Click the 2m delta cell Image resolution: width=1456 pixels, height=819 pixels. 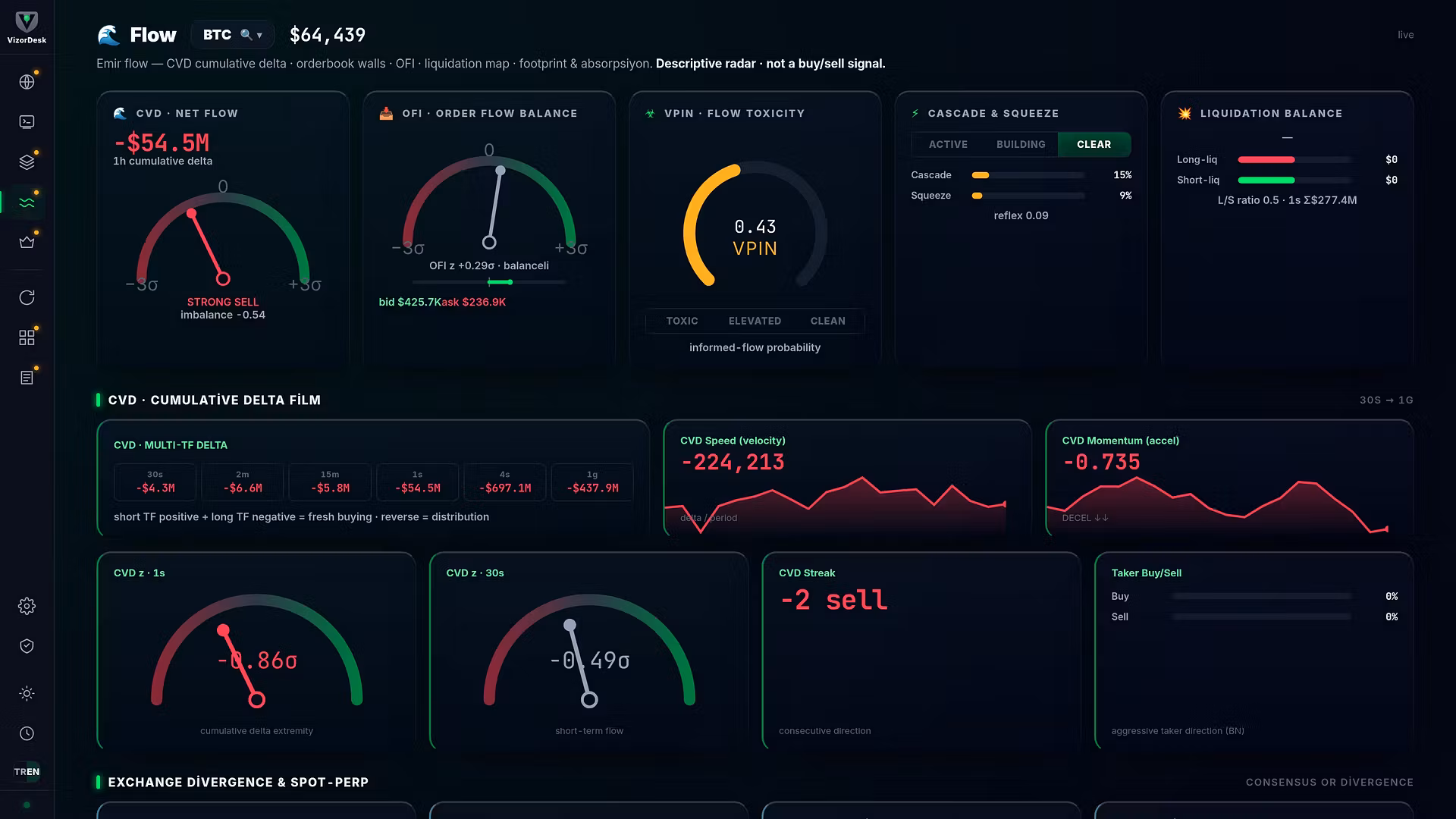[x=243, y=482]
